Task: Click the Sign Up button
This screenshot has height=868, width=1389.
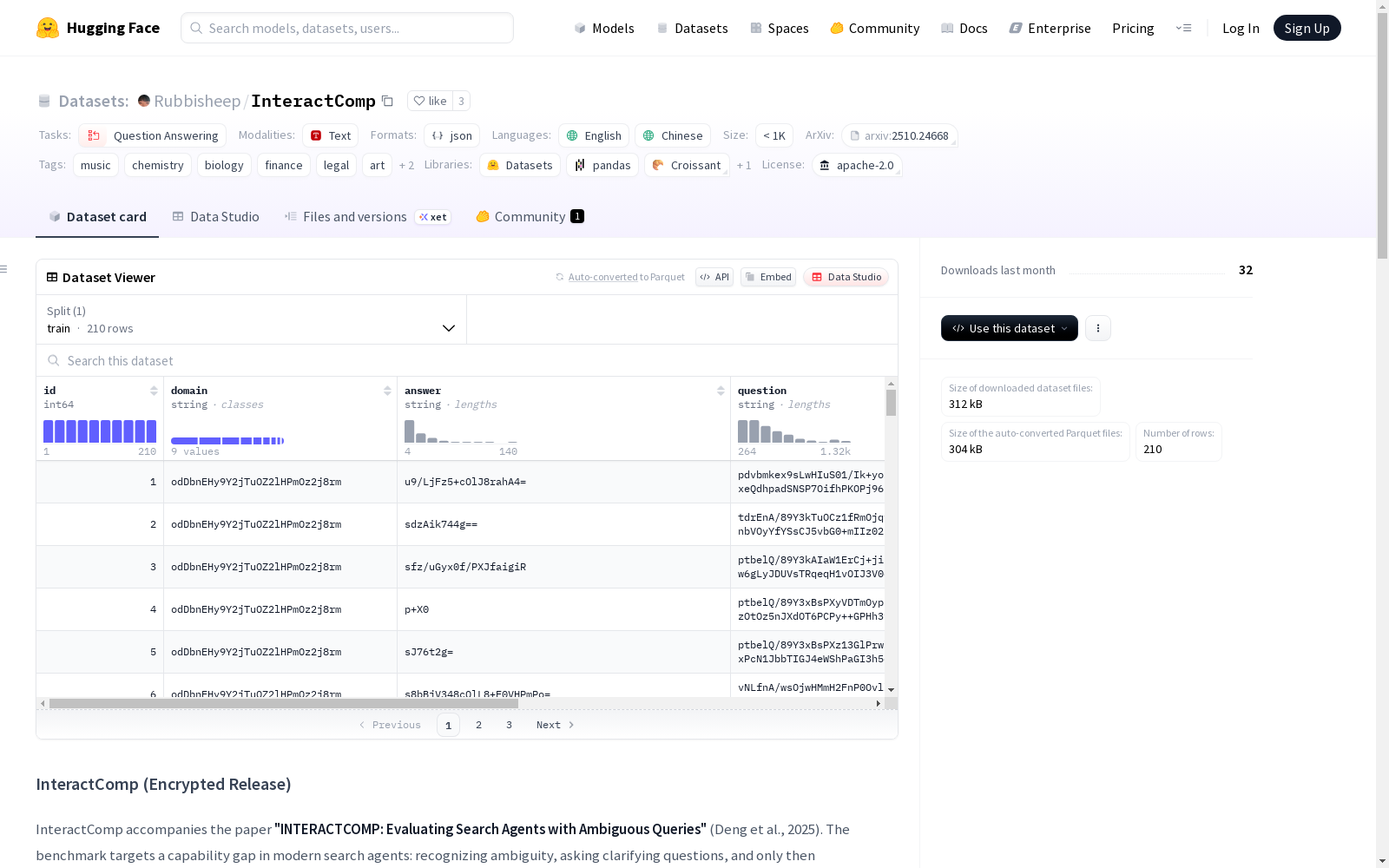Action: [1307, 28]
